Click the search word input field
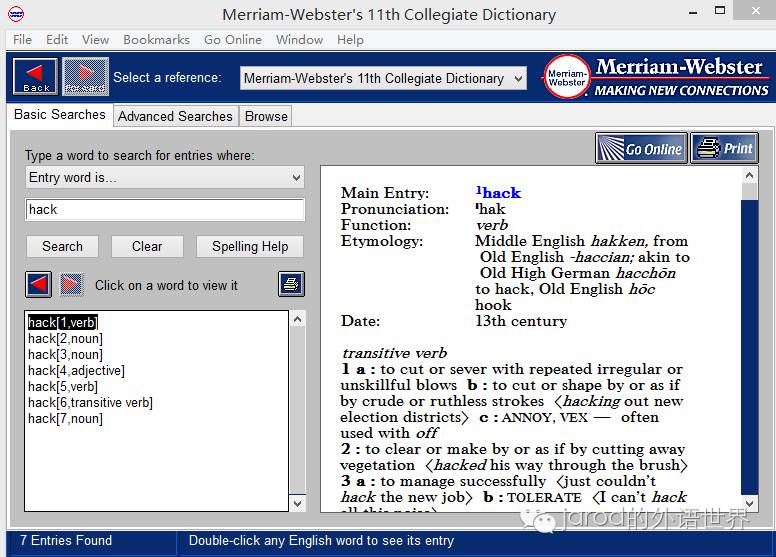The width and height of the screenshot is (776, 557). point(165,209)
